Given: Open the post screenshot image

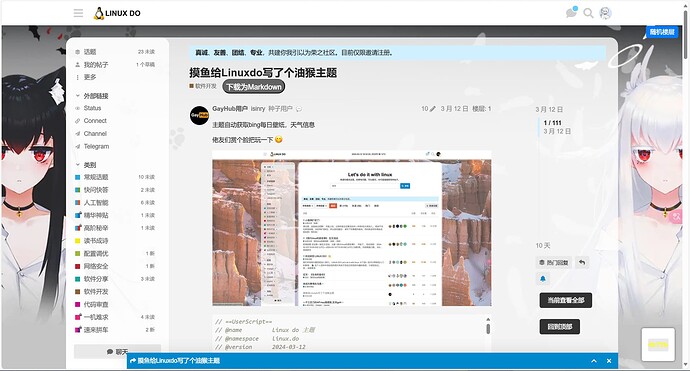Looking at the screenshot, I should 352,228.
